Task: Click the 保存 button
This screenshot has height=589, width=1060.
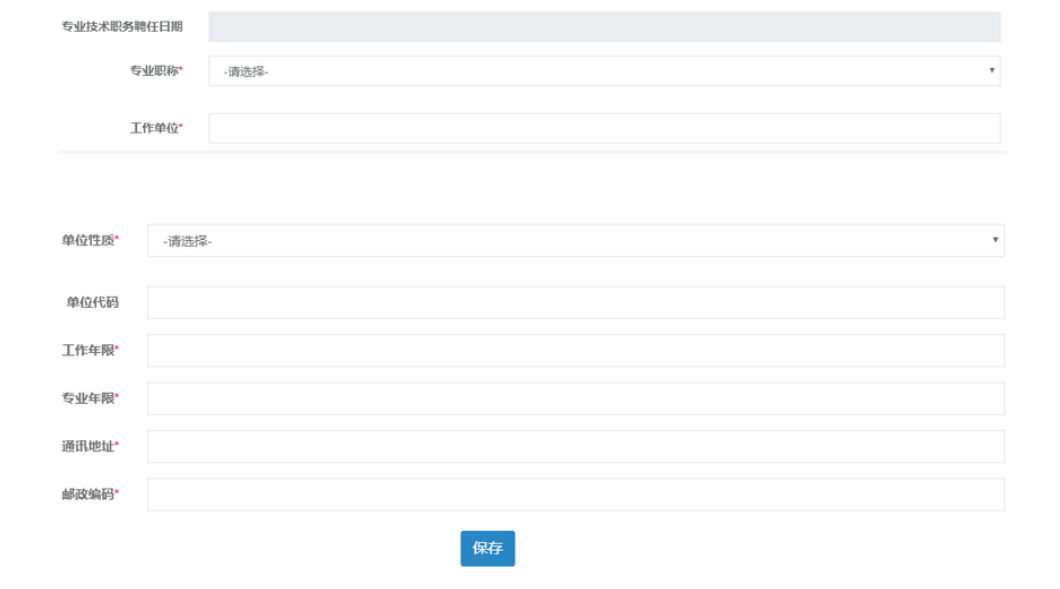Action: 487,548
